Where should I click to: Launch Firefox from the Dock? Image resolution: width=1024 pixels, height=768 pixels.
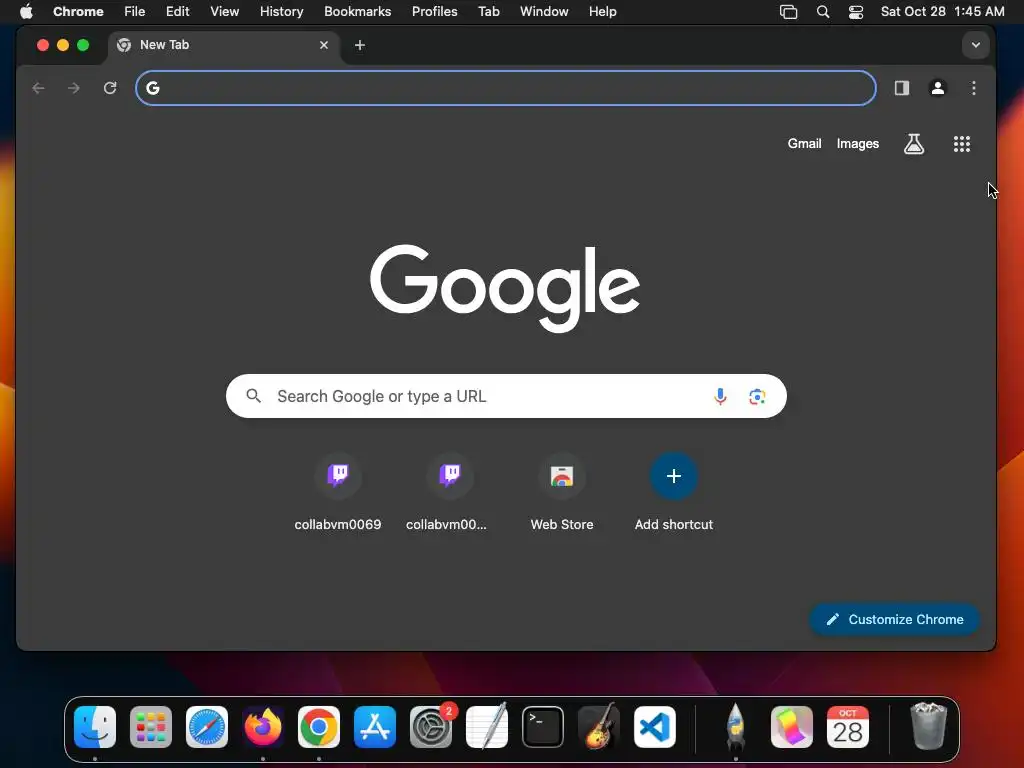click(x=263, y=727)
